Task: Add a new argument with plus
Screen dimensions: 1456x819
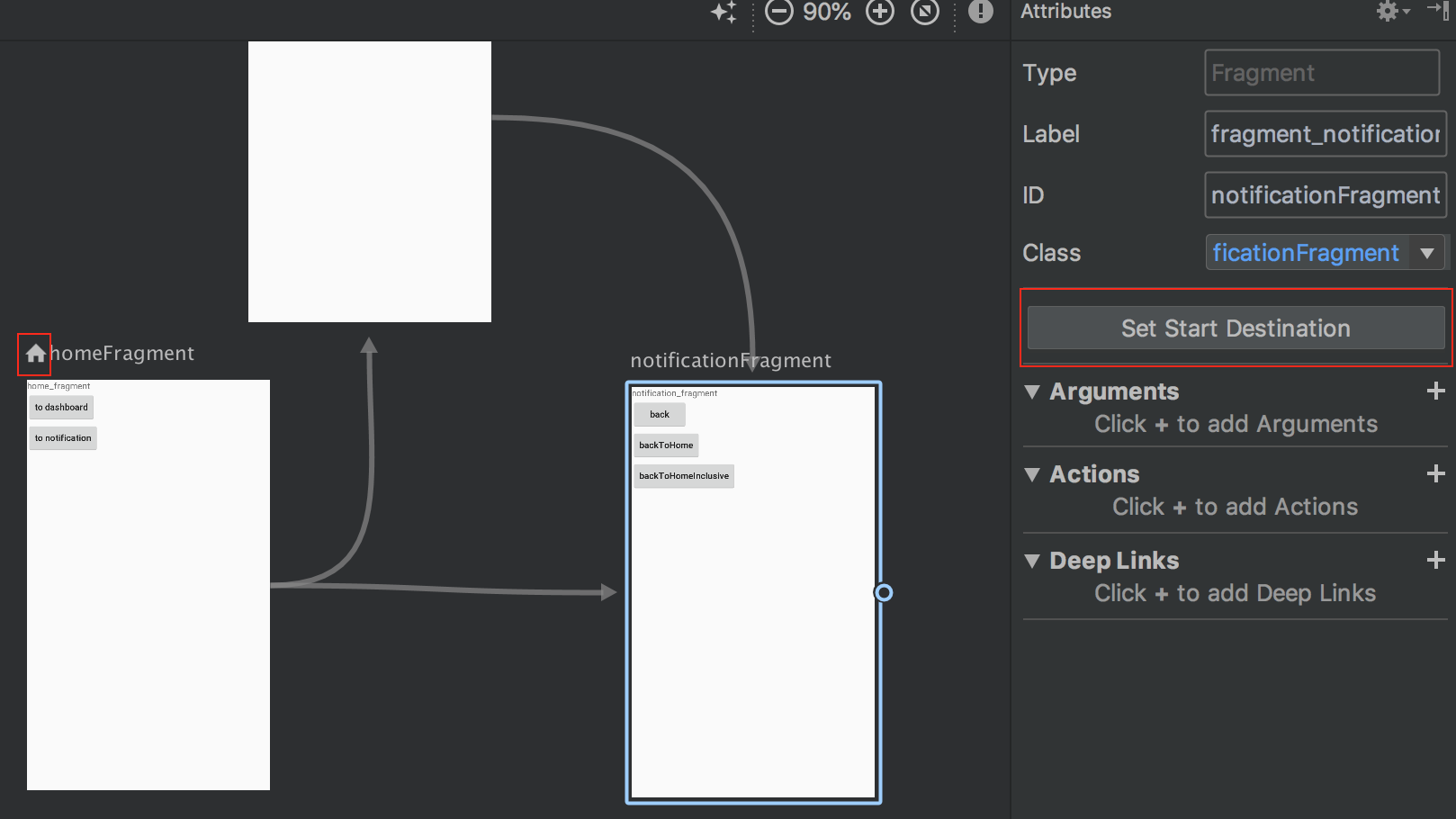Action: tap(1436, 391)
